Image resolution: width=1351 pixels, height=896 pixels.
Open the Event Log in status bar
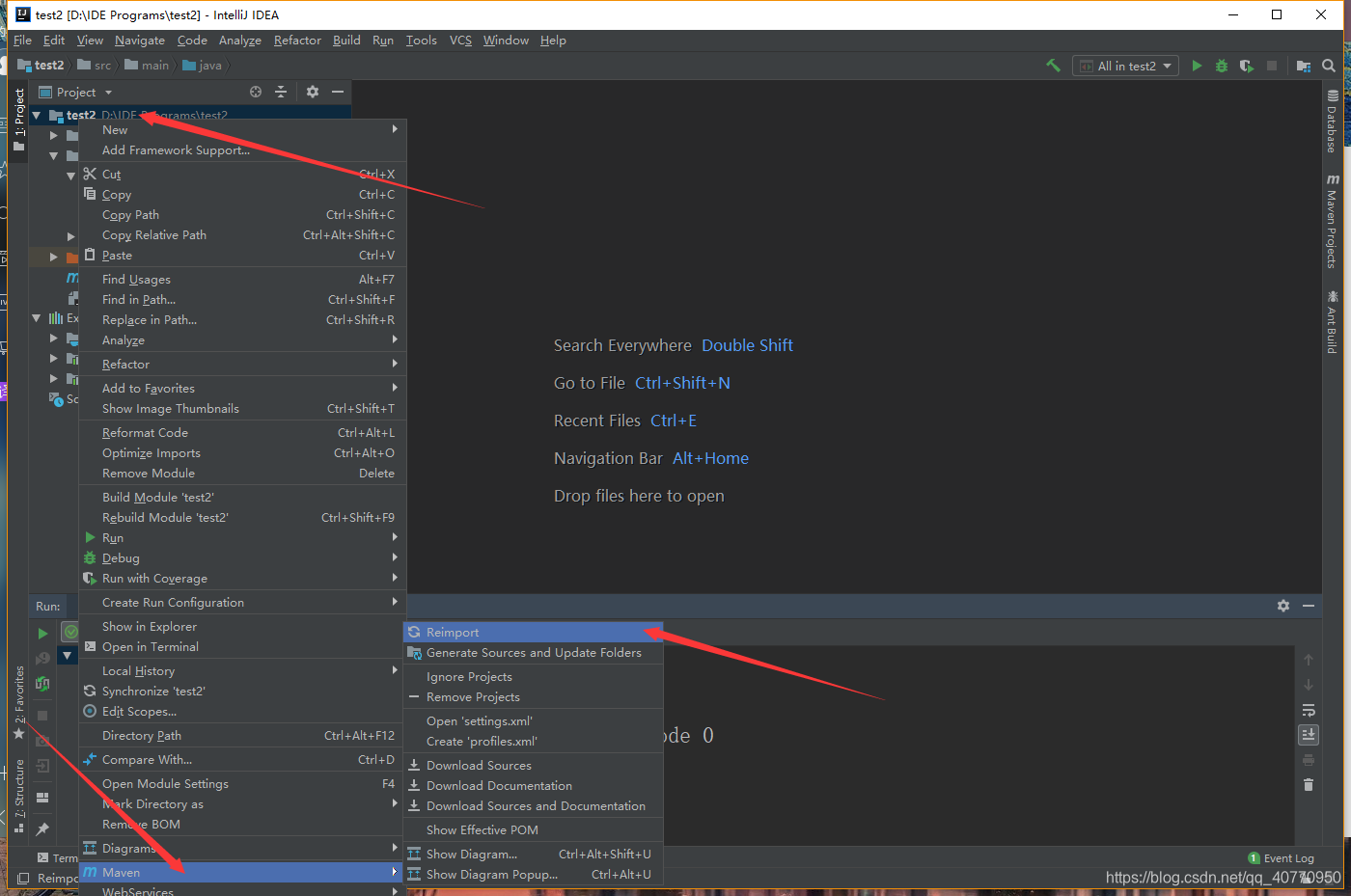[x=1282, y=858]
